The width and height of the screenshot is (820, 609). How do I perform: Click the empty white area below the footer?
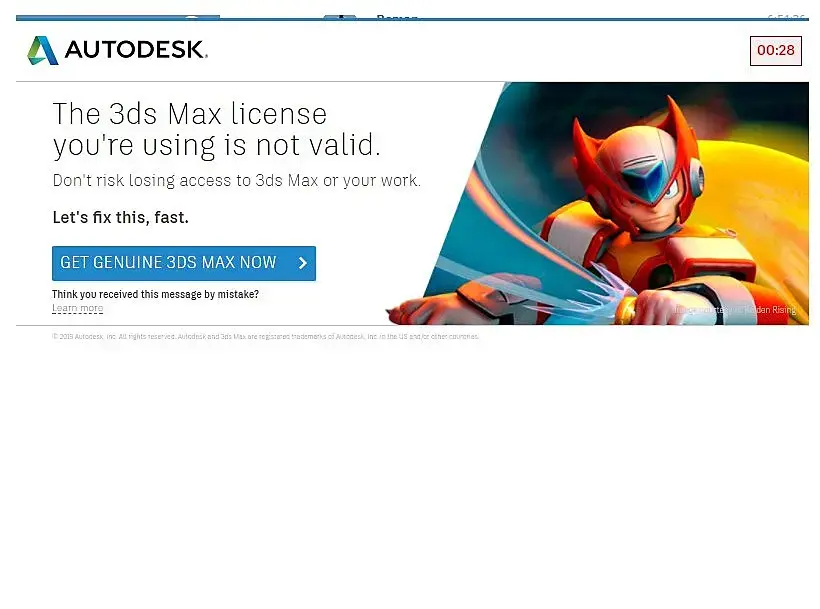[412, 470]
